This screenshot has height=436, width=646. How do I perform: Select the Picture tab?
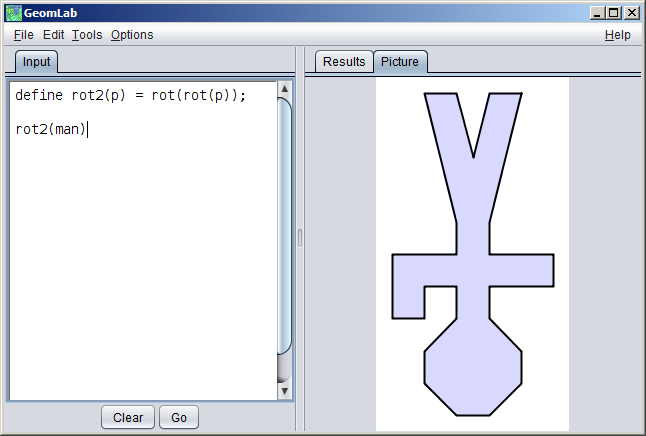click(400, 62)
